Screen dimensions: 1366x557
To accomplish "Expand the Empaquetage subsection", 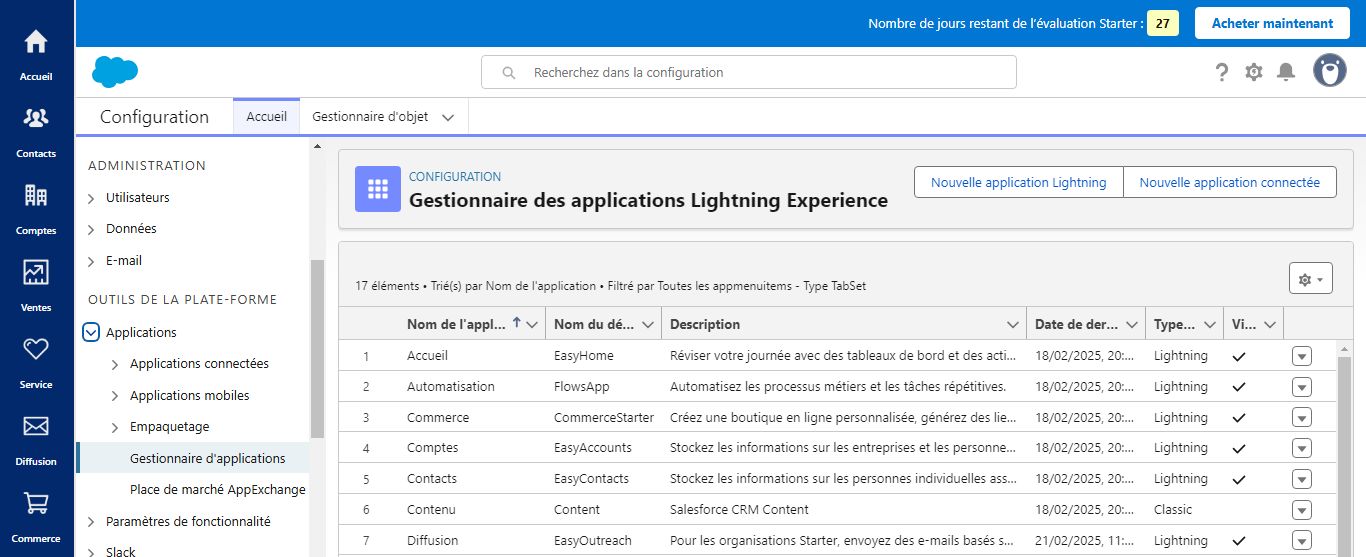I will pyautogui.click(x=115, y=427).
